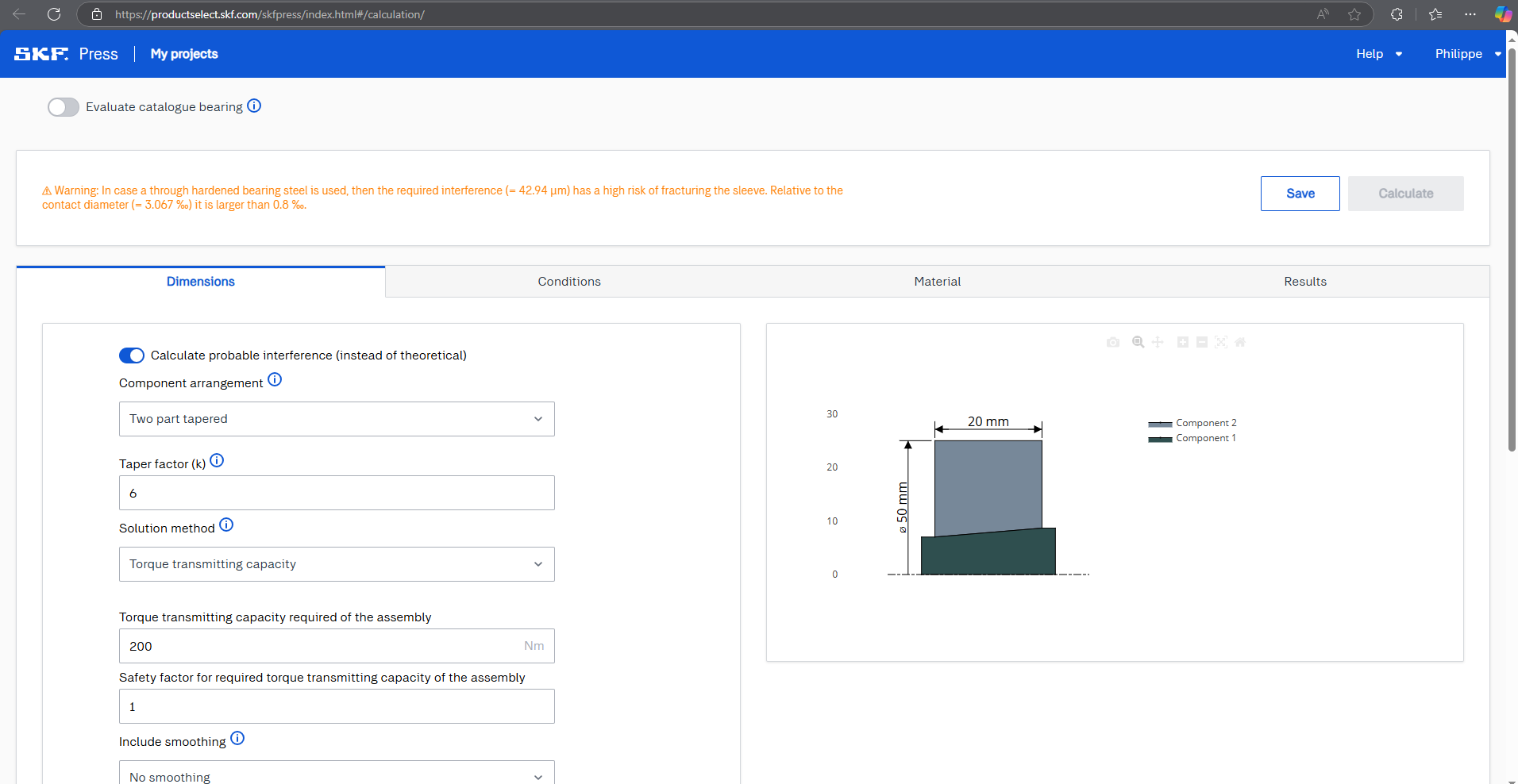Enable the Evaluate catalogue bearing toggle
This screenshot has width=1518, height=784.
point(64,107)
